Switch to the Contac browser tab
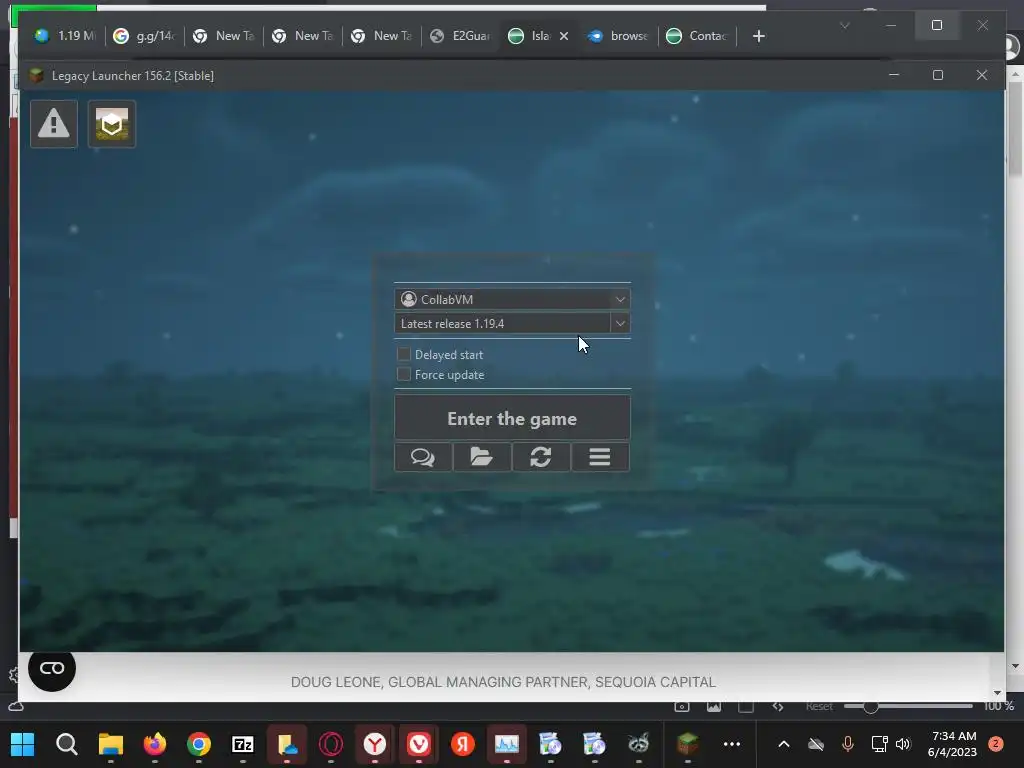 [697, 36]
